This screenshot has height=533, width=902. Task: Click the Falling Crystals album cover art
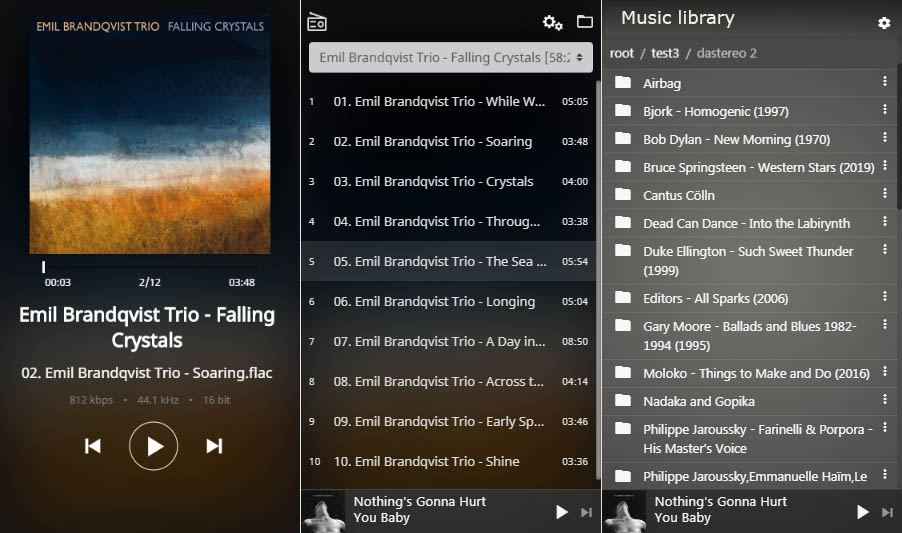[x=150, y=134]
